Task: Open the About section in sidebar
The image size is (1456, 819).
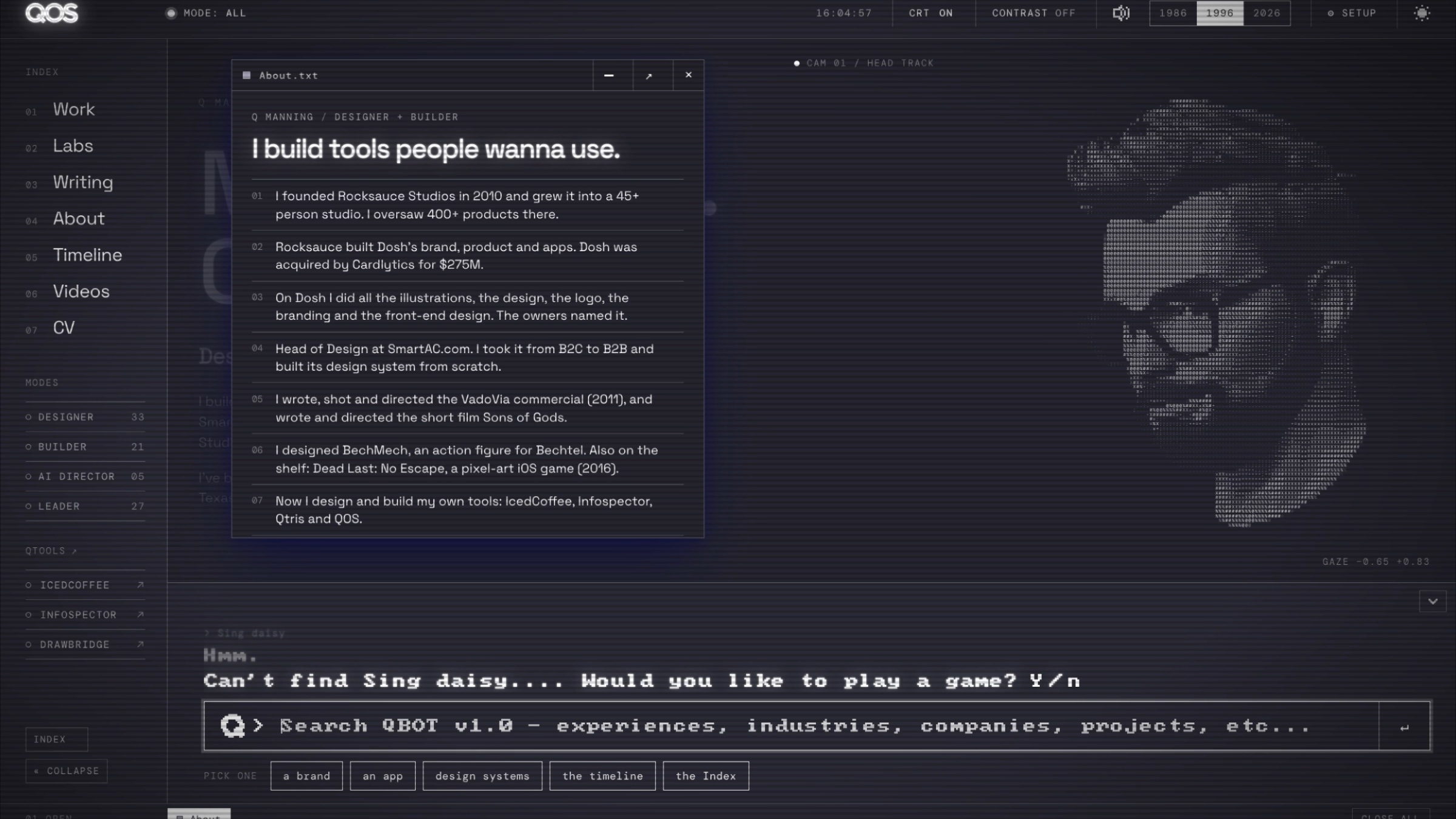Action: click(78, 218)
